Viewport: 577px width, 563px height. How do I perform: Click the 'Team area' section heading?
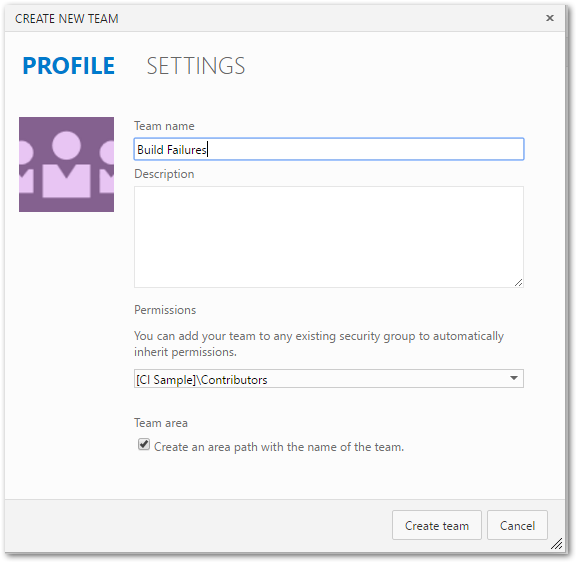[x=161, y=423]
